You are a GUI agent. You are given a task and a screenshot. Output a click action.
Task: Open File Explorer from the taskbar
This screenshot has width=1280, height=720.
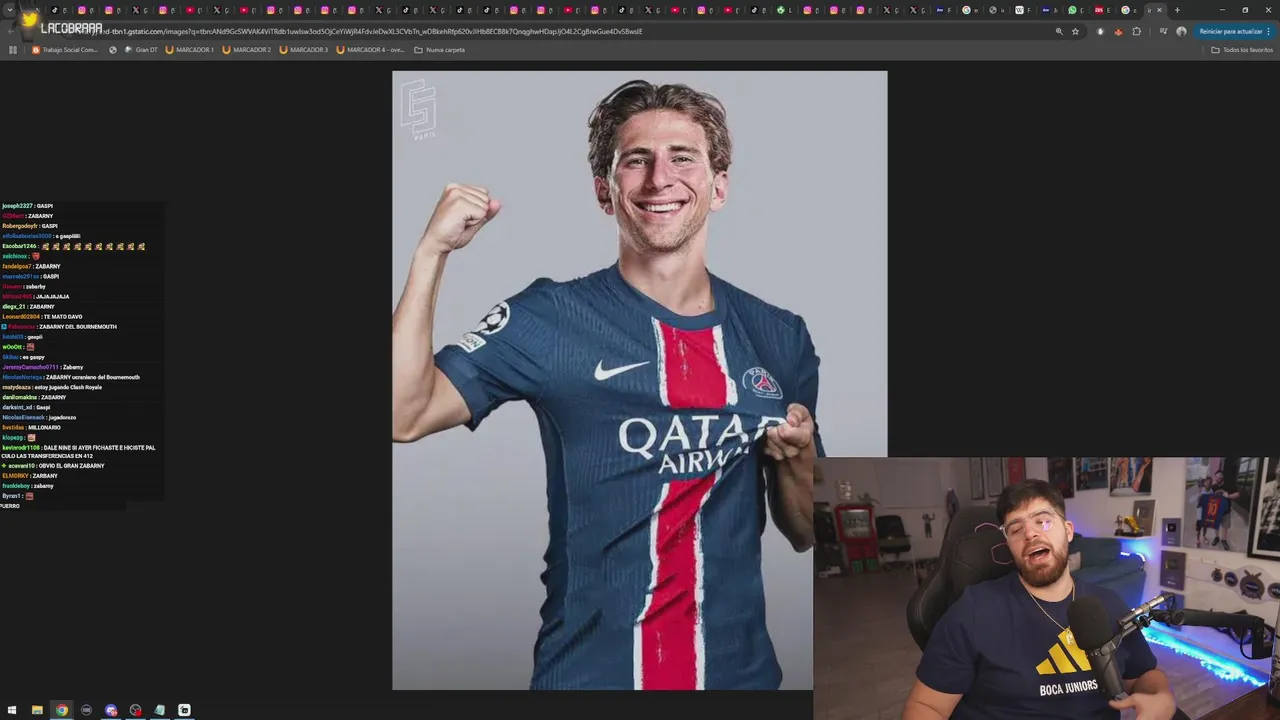(37, 710)
